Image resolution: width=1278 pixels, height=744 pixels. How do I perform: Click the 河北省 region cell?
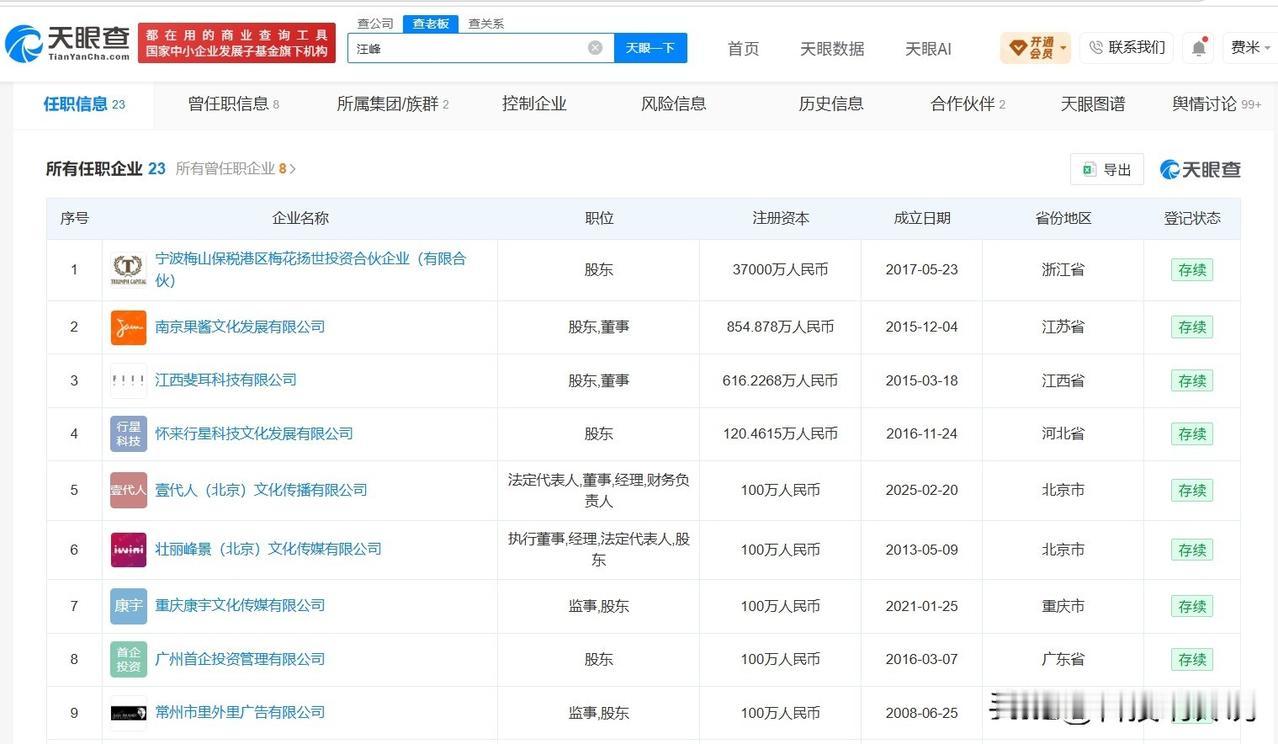(x=1063, y=434)
